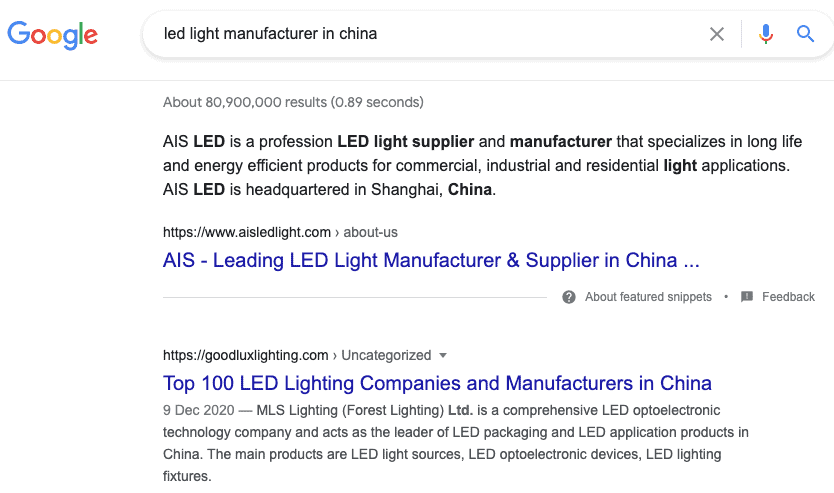834x493 pixels.
Task: Click the question mark help icon
Action: click(x=569, y=297)
